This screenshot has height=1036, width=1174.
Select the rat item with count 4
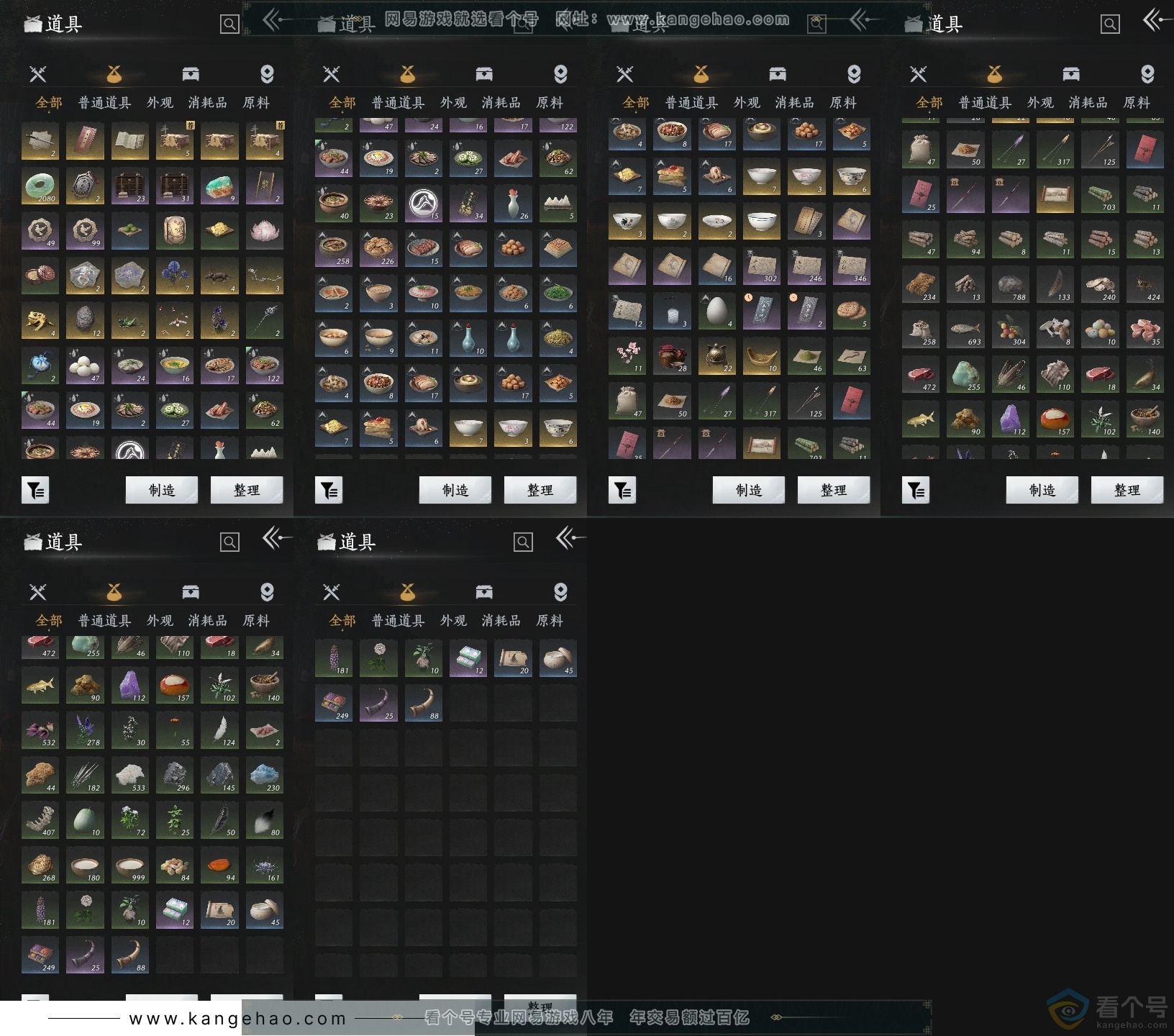click(219, 276)
